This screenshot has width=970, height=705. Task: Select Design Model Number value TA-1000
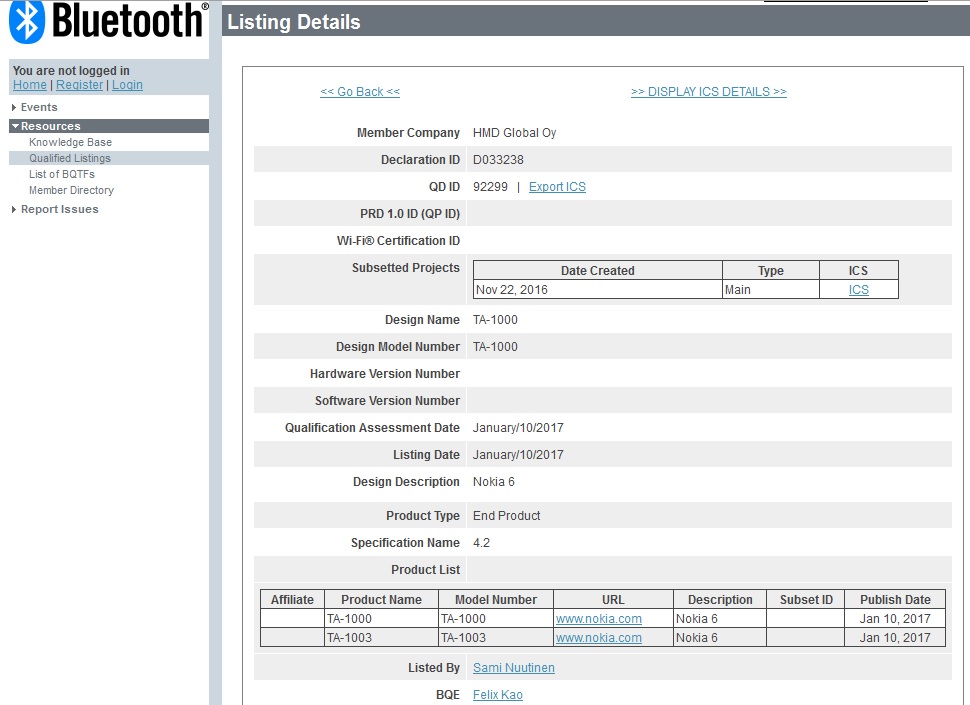[496, 347]
